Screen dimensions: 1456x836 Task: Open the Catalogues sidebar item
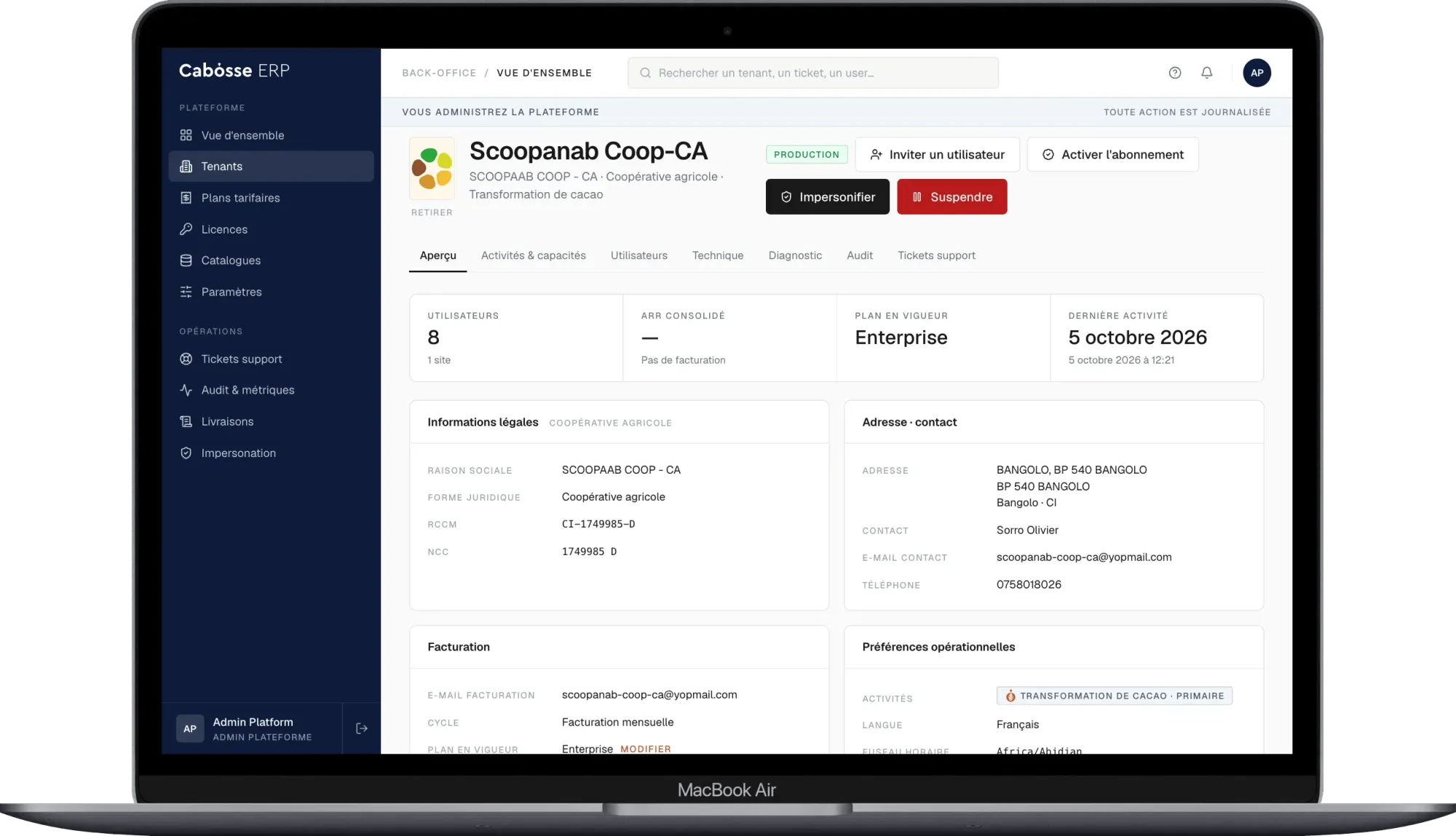271,260
